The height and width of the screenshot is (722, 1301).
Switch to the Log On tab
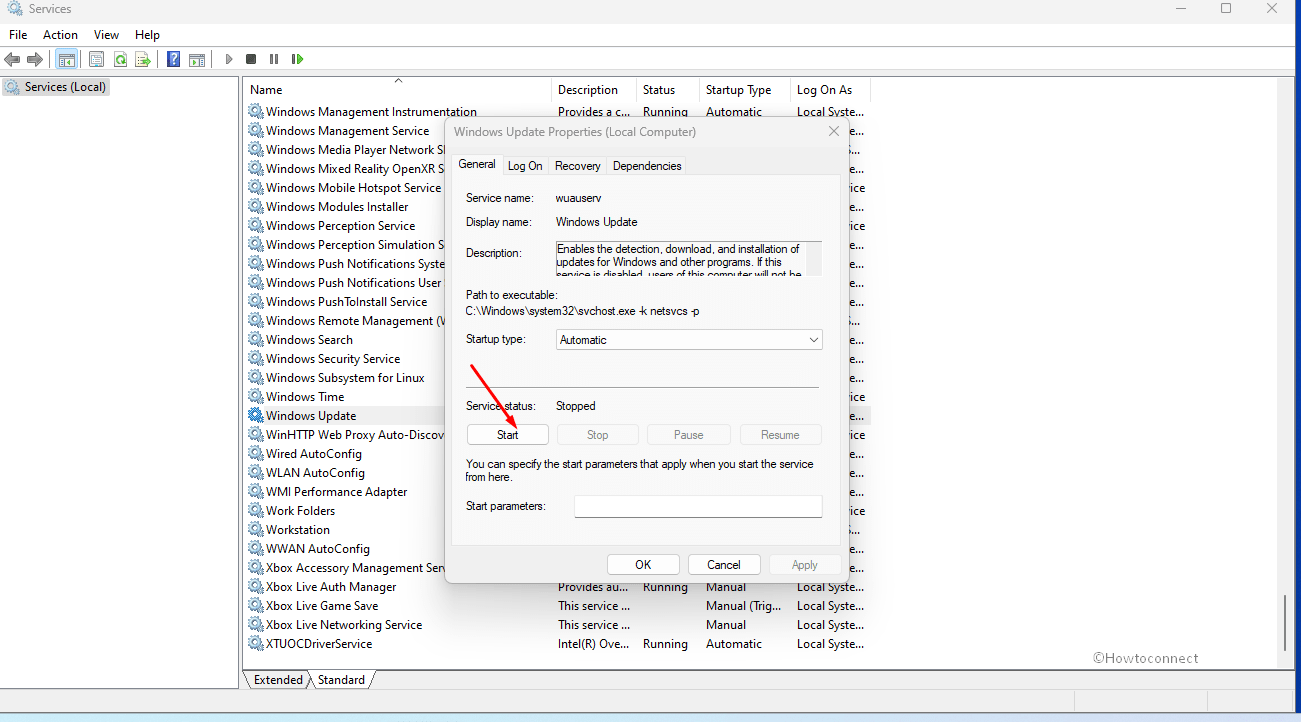click(x=525, y=166)
